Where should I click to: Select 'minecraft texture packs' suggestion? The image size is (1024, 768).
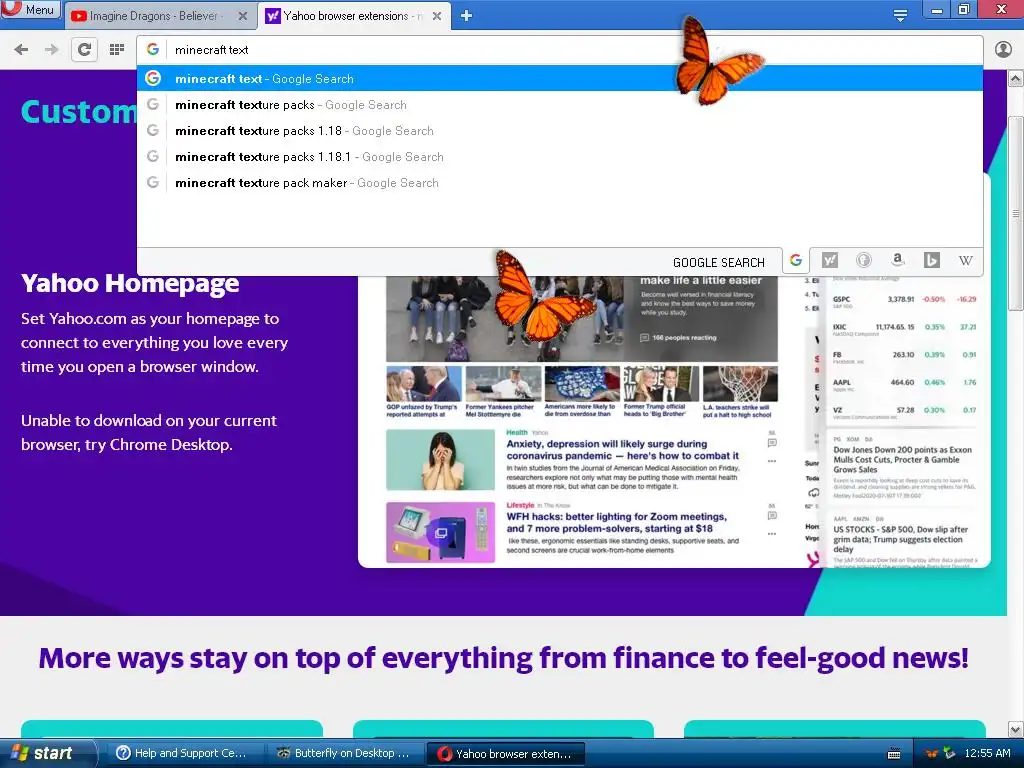pyautogui.click(x=560, y=104)
